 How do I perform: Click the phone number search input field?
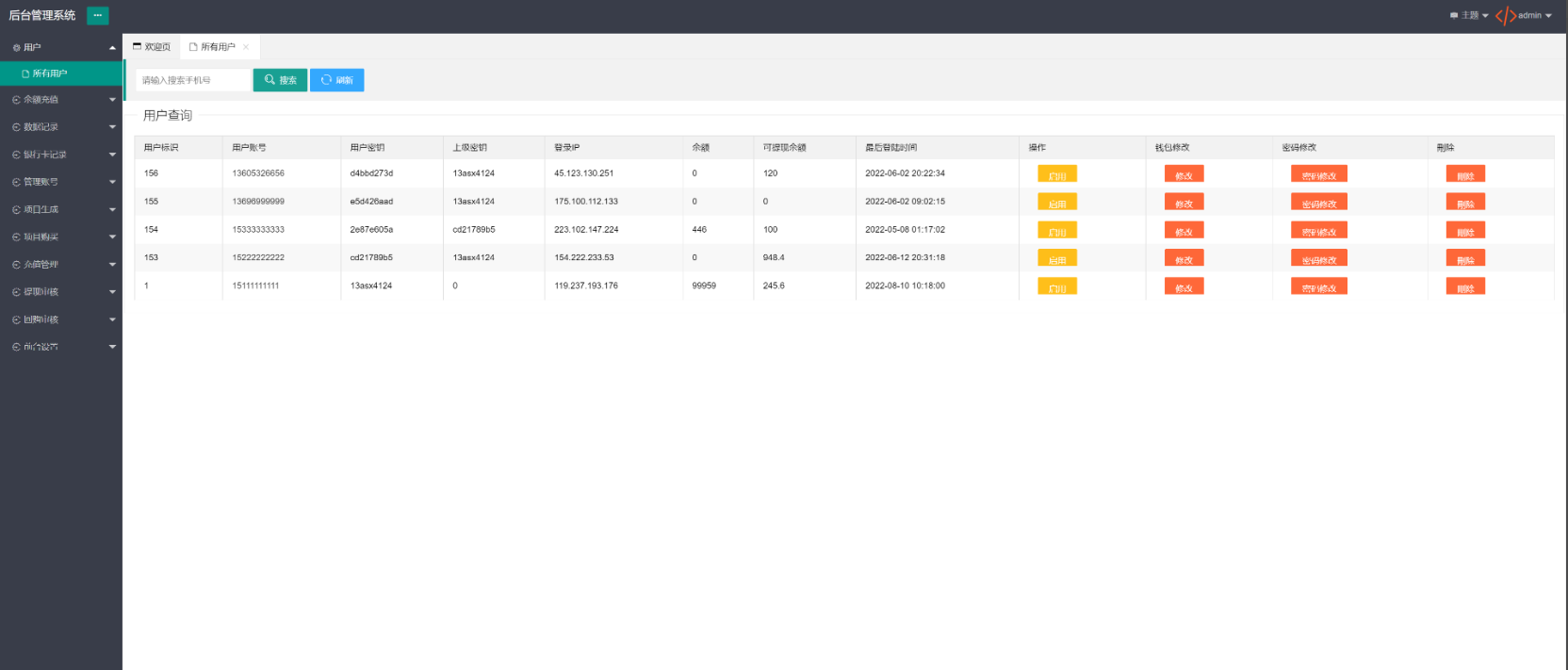[193, 80]
